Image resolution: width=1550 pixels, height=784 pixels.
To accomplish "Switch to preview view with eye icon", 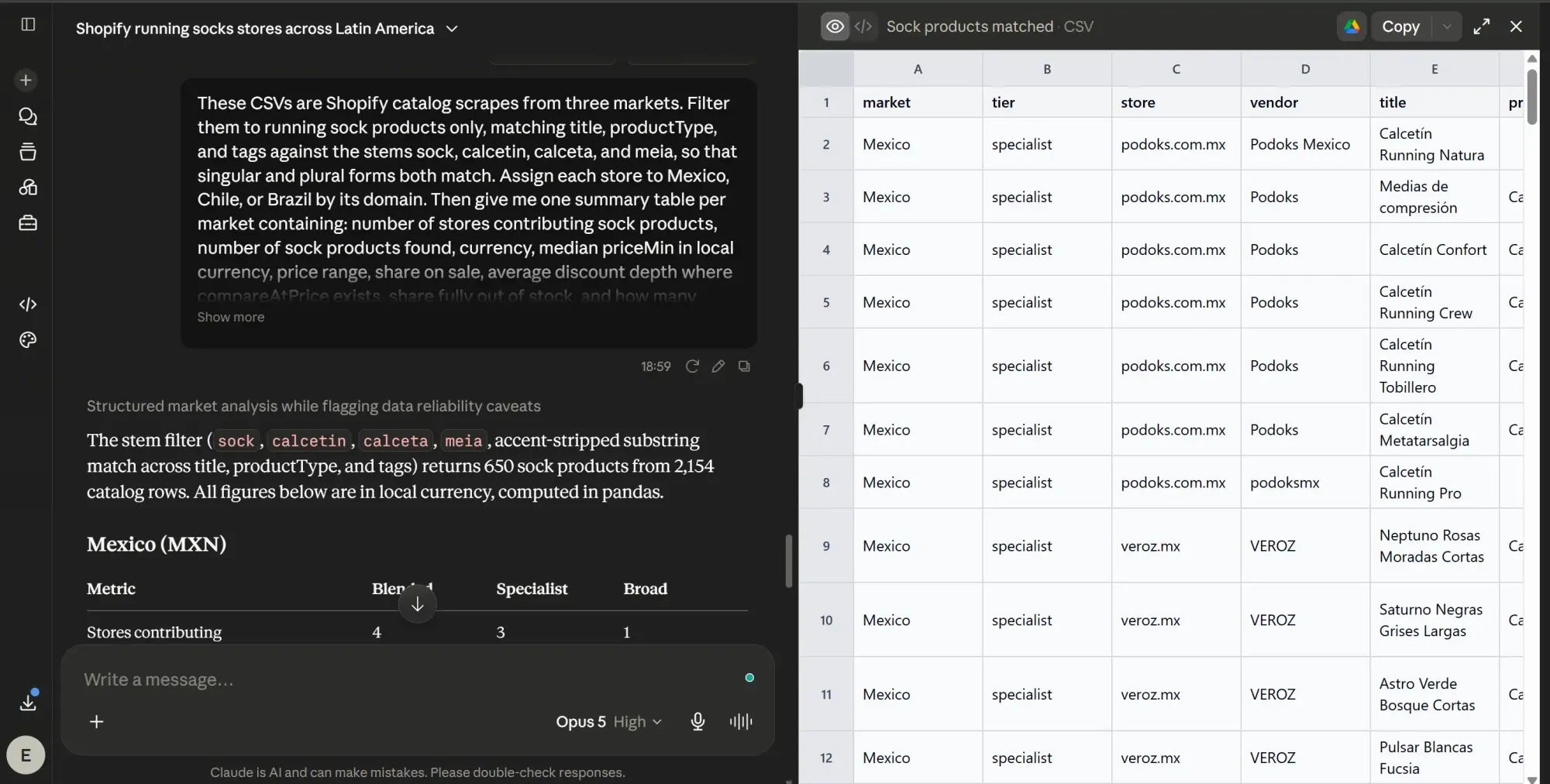I will point(835,26).
